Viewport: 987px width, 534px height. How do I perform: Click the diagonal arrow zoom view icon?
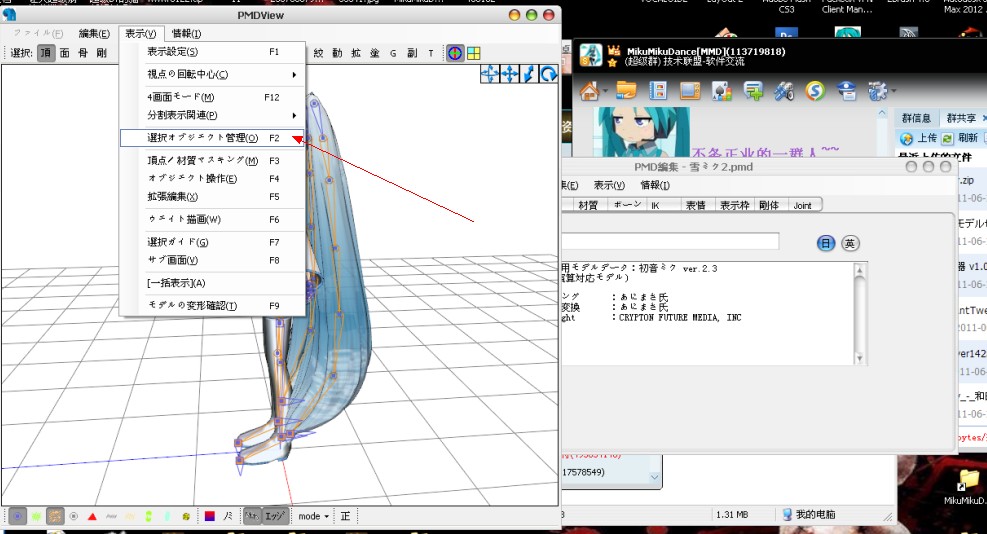(529, 74)
